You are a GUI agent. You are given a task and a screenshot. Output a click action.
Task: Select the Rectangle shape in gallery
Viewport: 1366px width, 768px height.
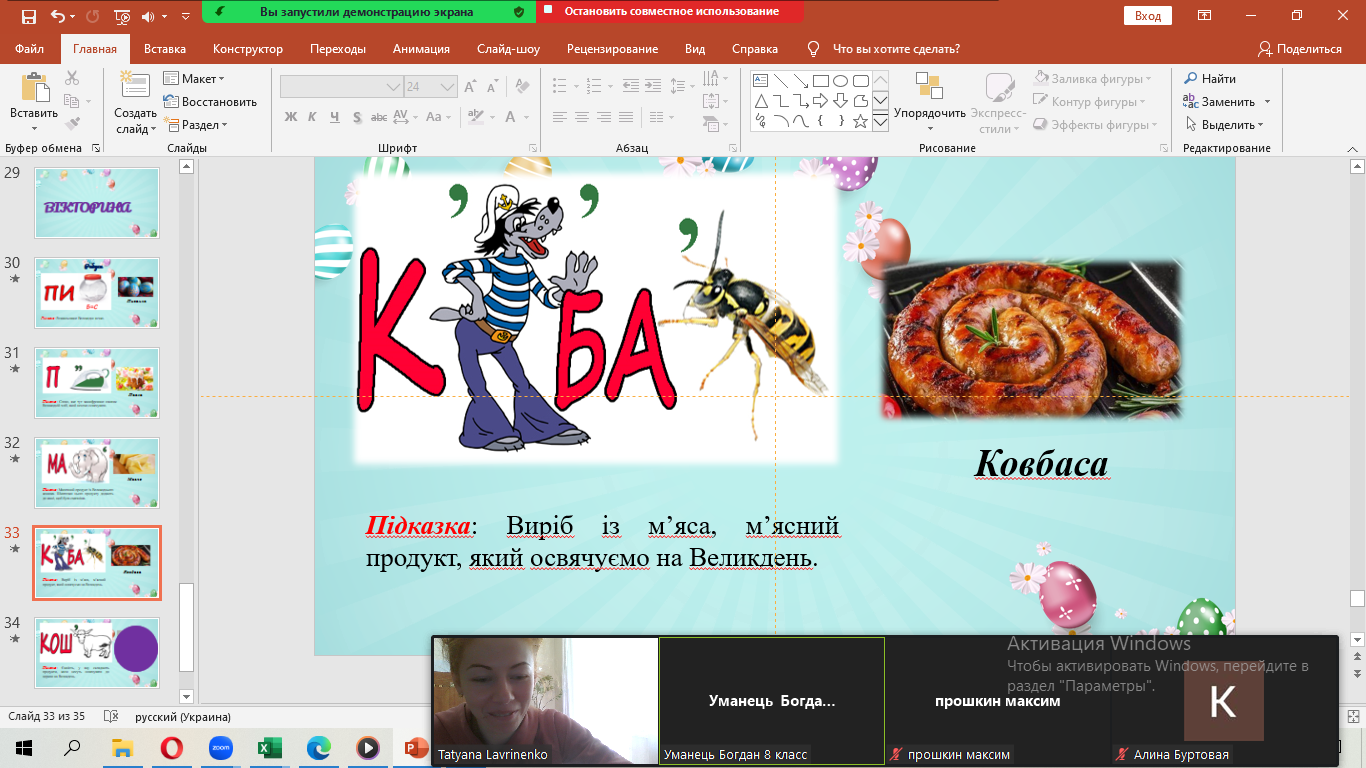820,81
